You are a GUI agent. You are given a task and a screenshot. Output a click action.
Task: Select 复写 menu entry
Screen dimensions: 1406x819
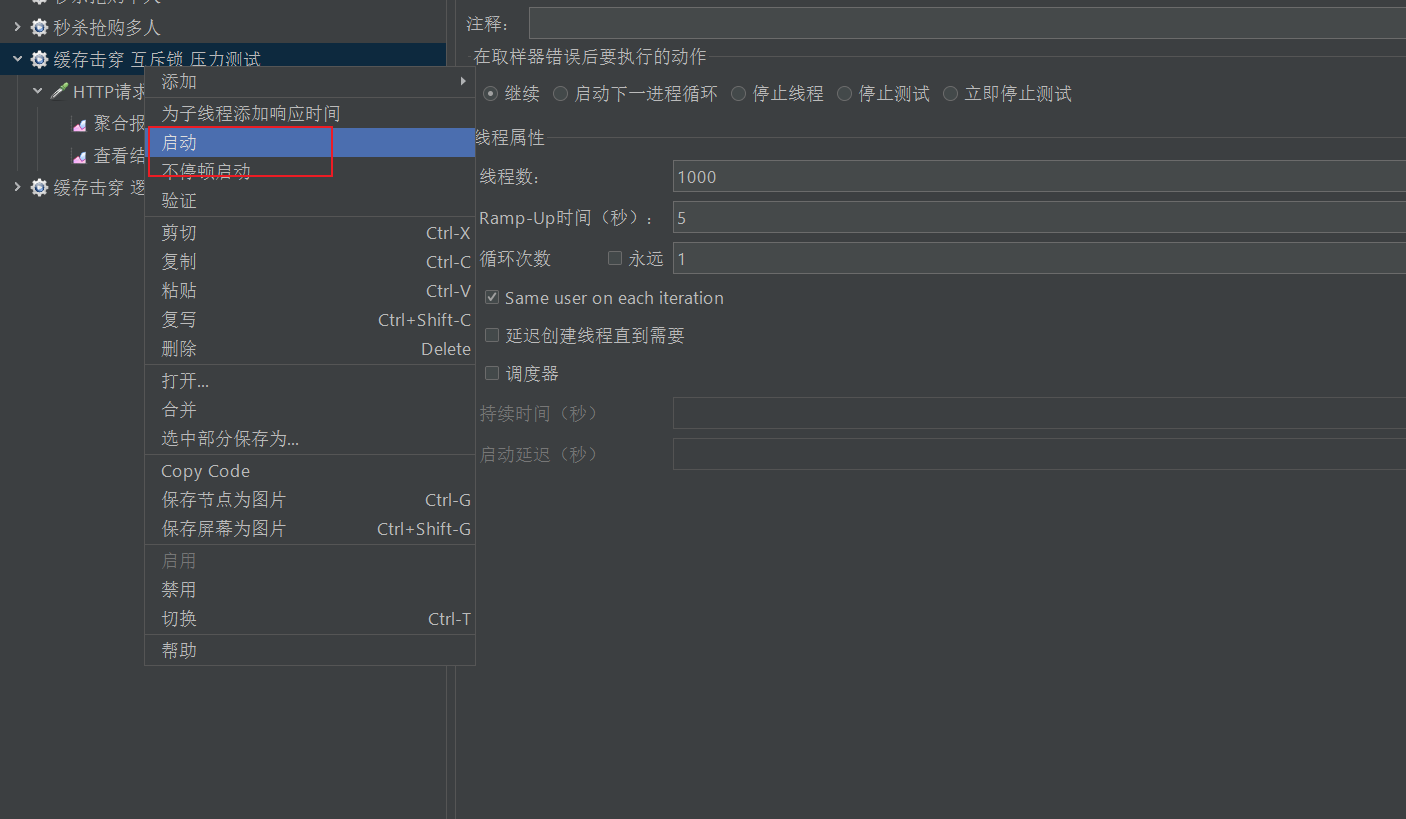pos(310,320)
